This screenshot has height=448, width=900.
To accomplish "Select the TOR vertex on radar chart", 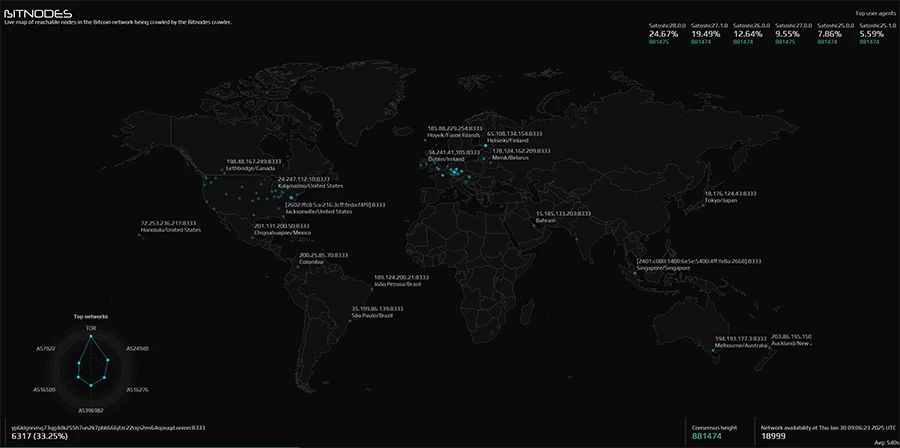I will (90, 337).
